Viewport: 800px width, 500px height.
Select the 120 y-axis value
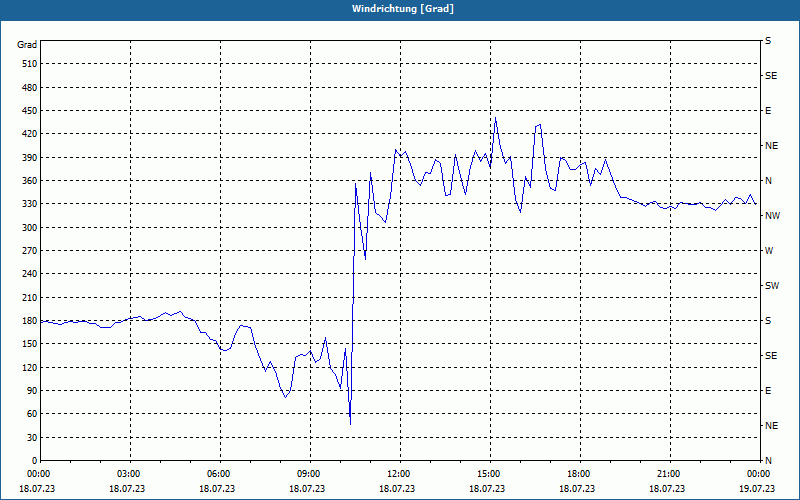[30, 367]
